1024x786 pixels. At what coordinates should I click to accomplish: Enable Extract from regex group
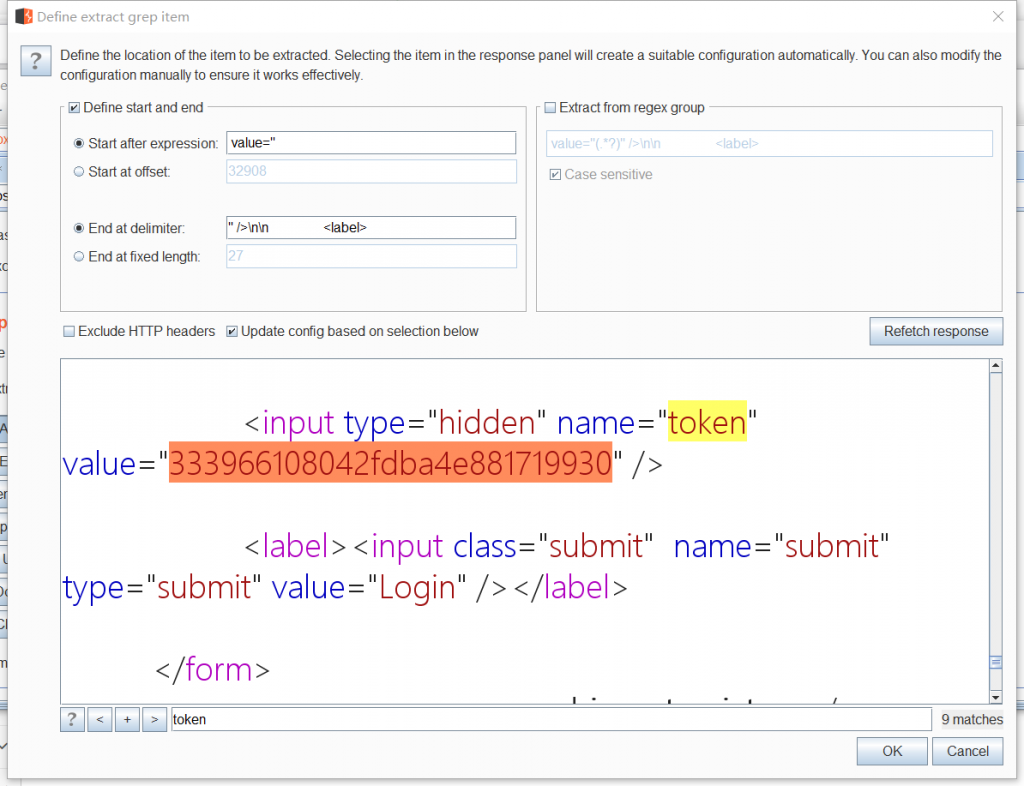(x=550, y=108)
